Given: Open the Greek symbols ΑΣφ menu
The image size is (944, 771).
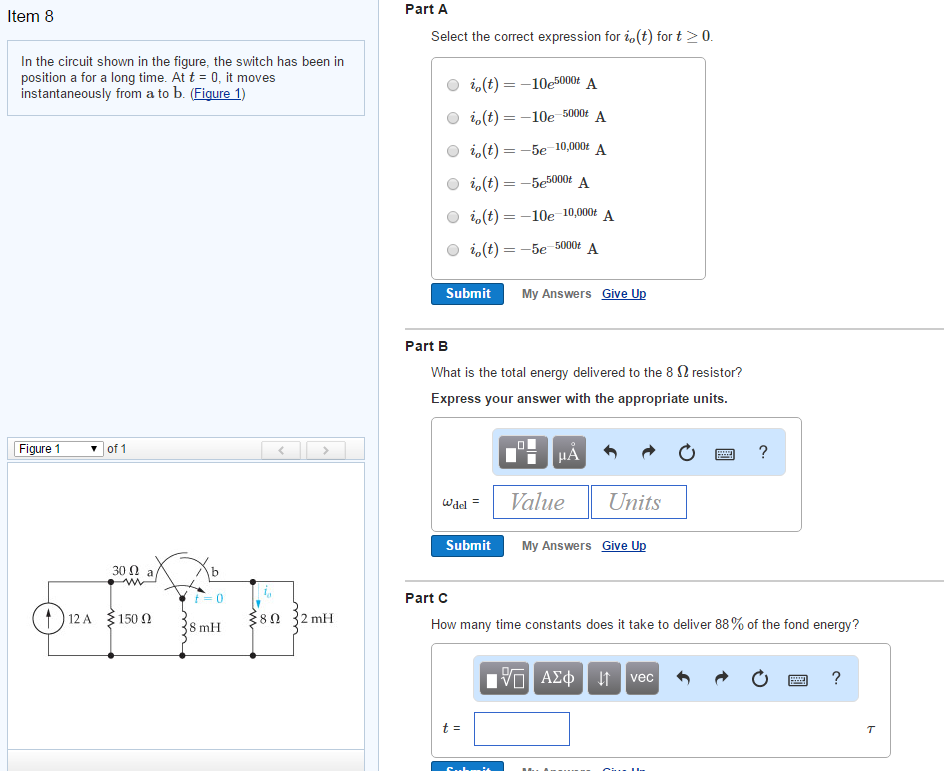Looking at the screenshot, I should coord(558,678).
